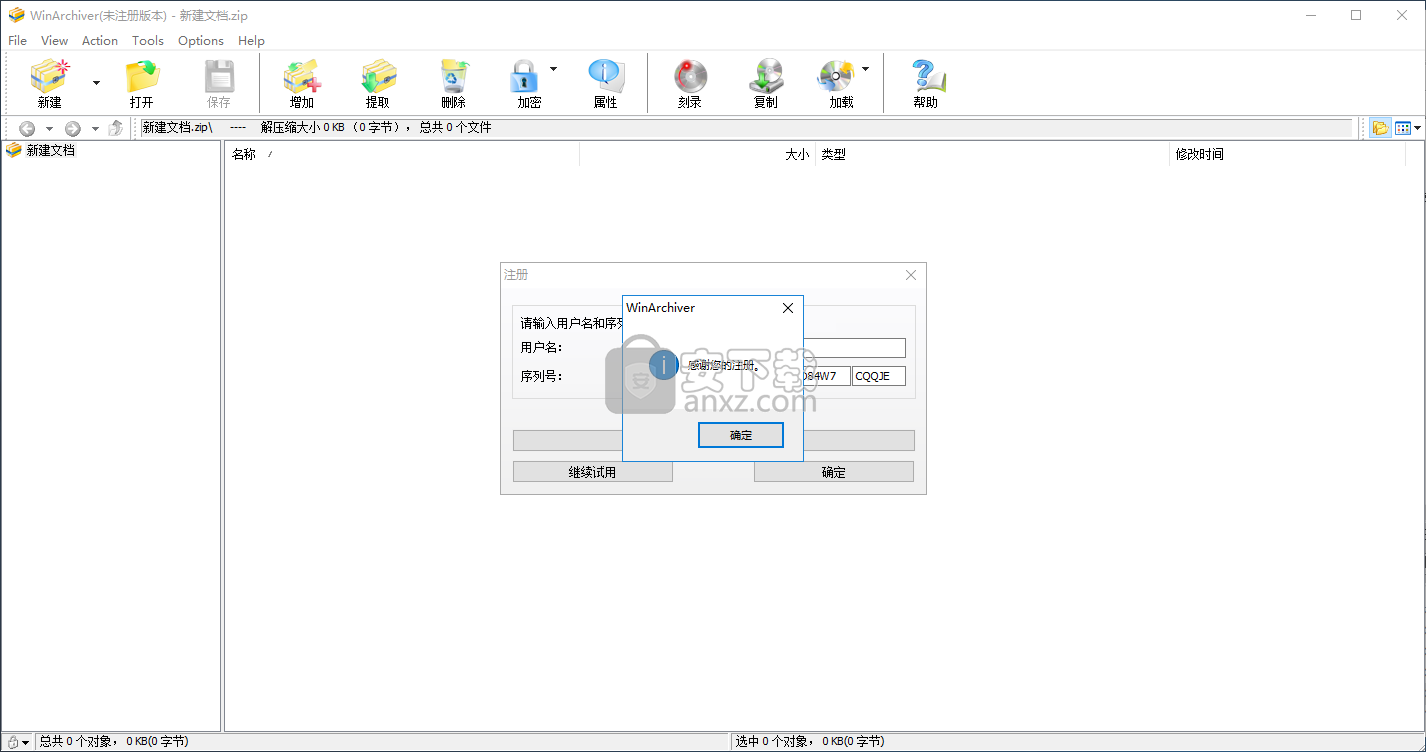Click 继续试用 in the 注册 dialog
The width and height of the screenshot is (1426, 752).
point(593,472)
